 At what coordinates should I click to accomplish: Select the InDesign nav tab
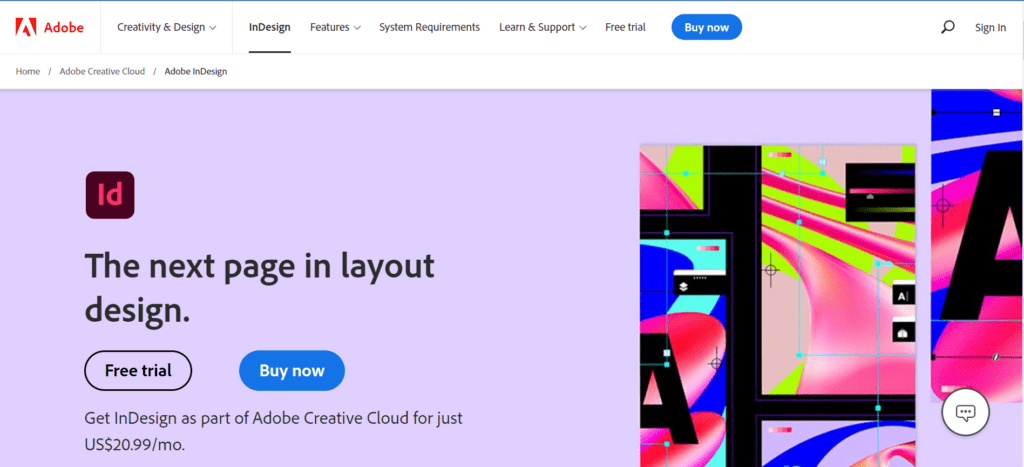click(x=270, y=27)
